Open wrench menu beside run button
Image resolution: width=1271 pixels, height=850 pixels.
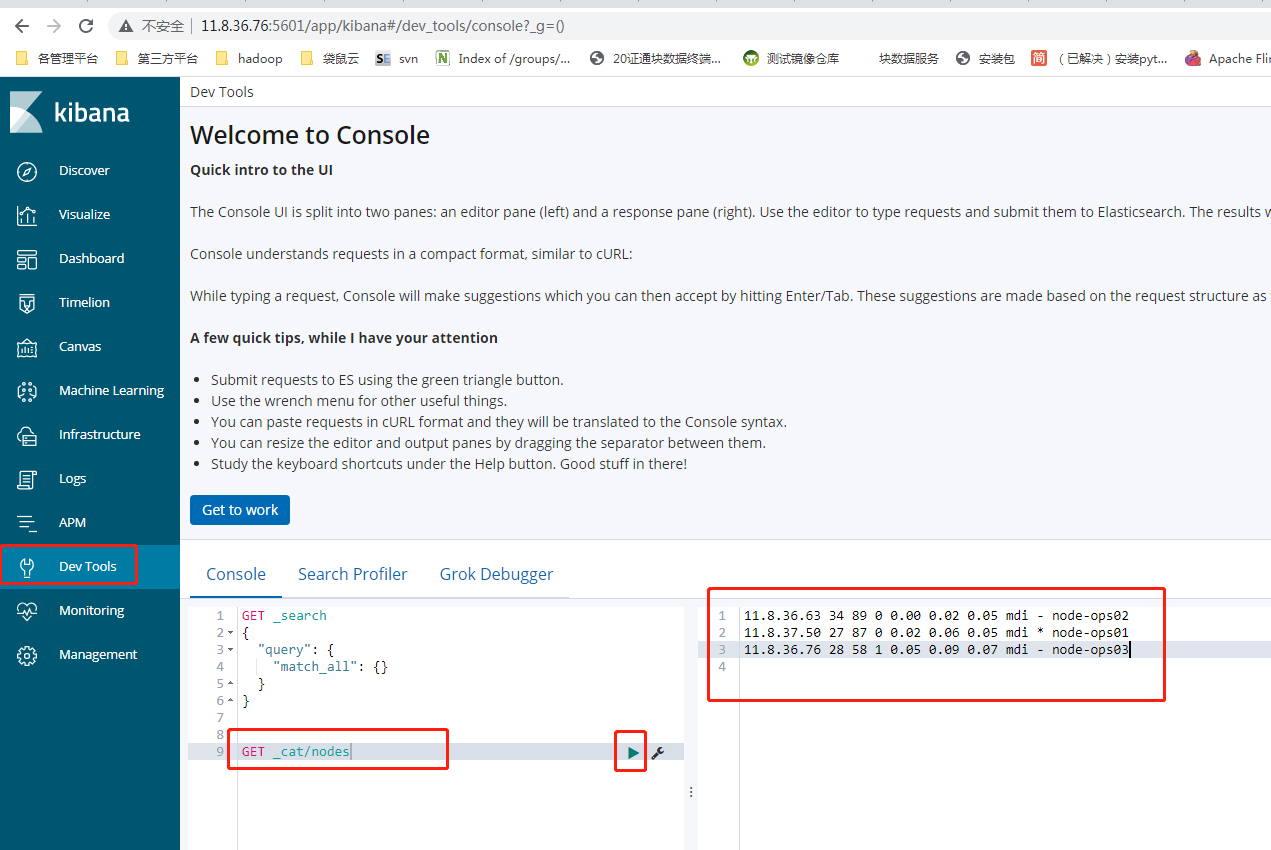click(657, 752)
